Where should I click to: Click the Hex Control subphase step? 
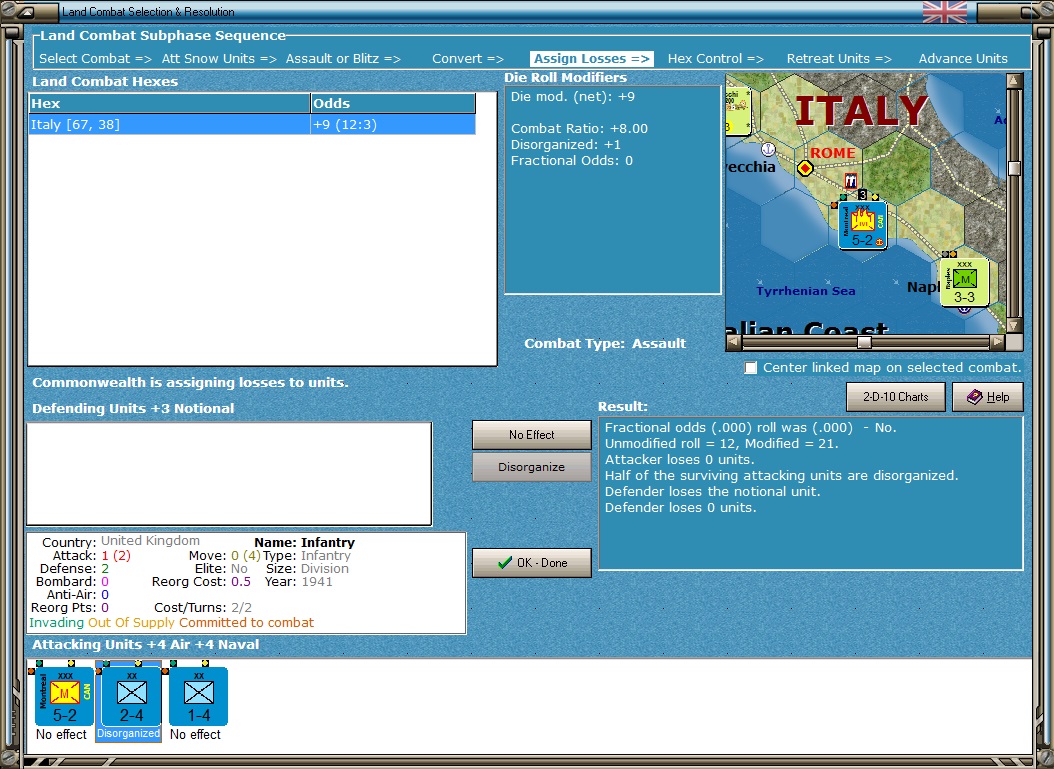click(x=715, y=58)
